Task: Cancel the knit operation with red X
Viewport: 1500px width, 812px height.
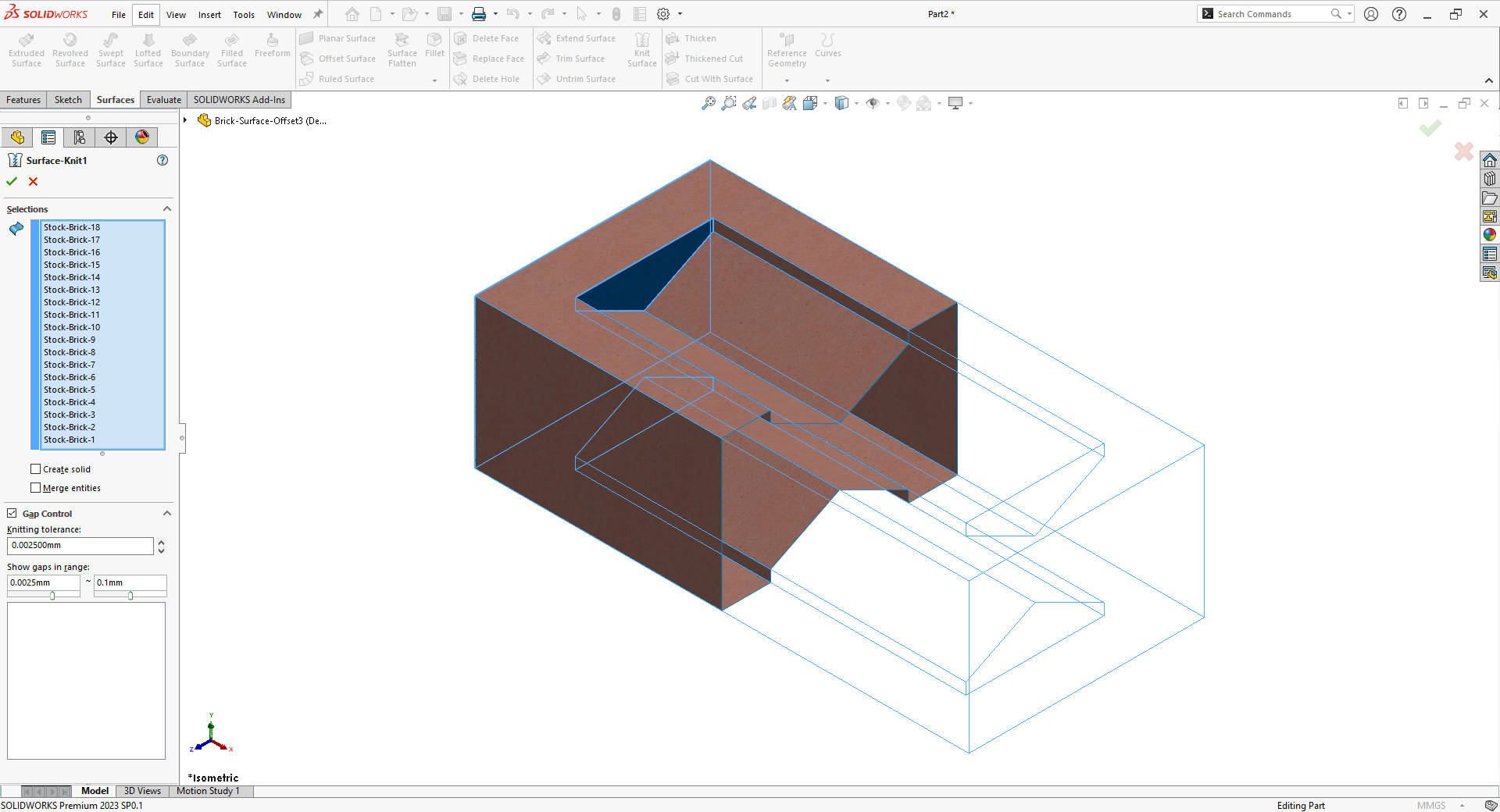Action: (33, 181)
